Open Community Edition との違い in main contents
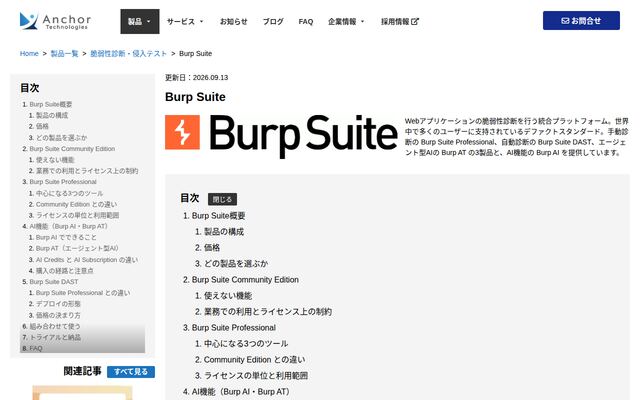Image resolution: width=640 pixels, height=400 pixels. [255, 360]
